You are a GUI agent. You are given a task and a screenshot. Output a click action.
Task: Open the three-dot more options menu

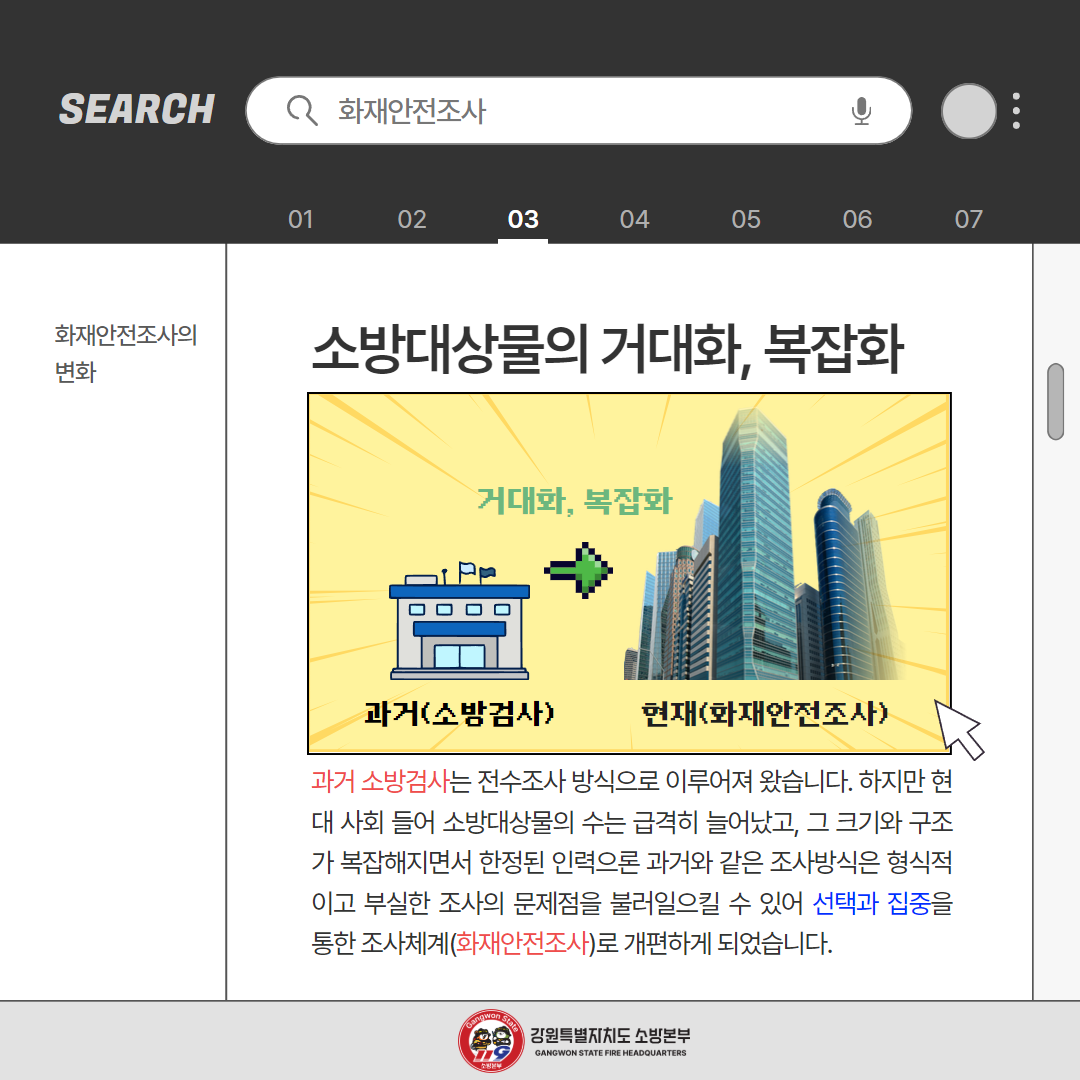tap(1016, 111)
